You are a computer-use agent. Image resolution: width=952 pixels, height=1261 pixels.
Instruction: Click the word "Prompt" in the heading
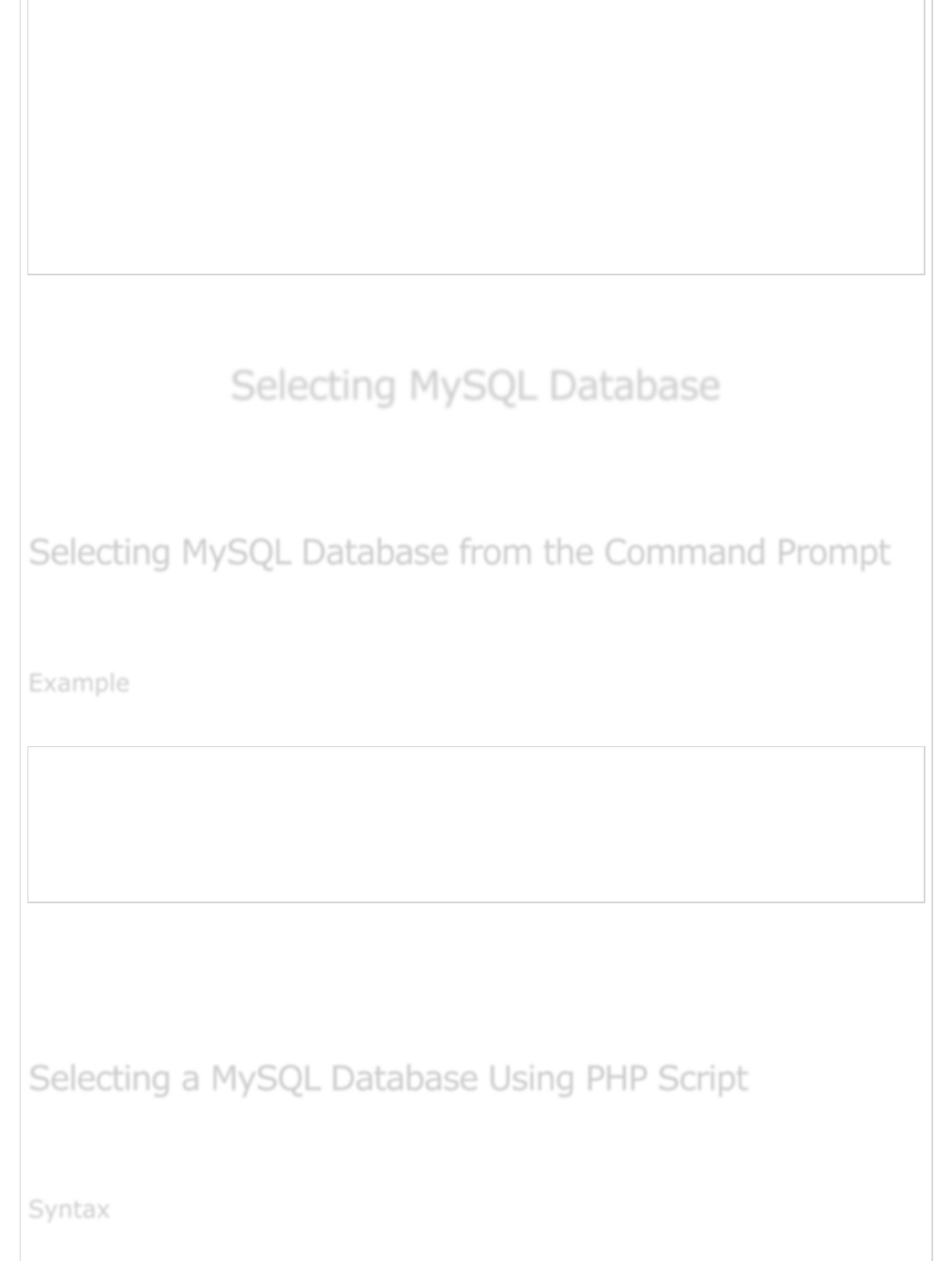coord(833,552)
